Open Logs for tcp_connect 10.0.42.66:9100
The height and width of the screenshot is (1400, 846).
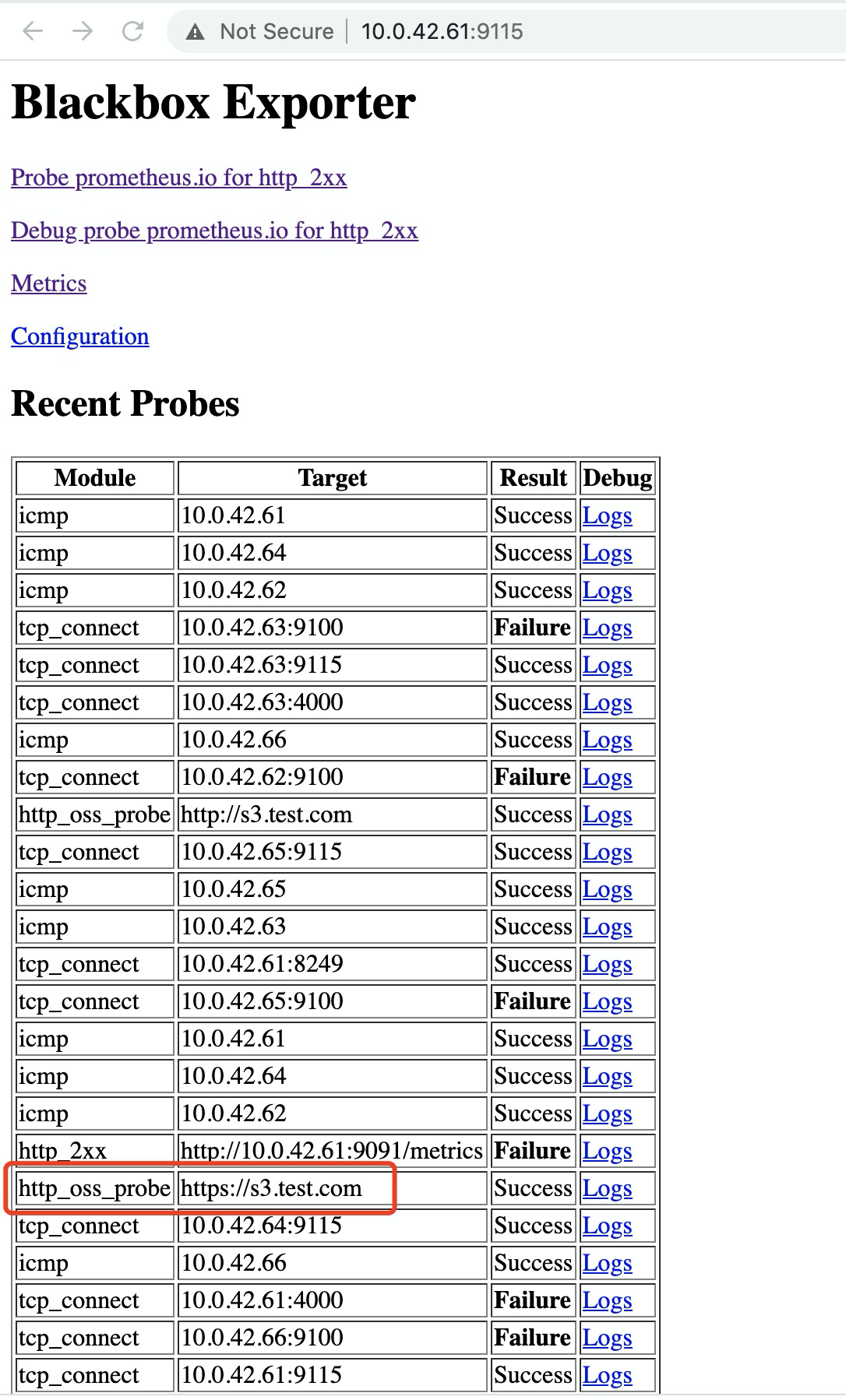tap(607, 1338)
